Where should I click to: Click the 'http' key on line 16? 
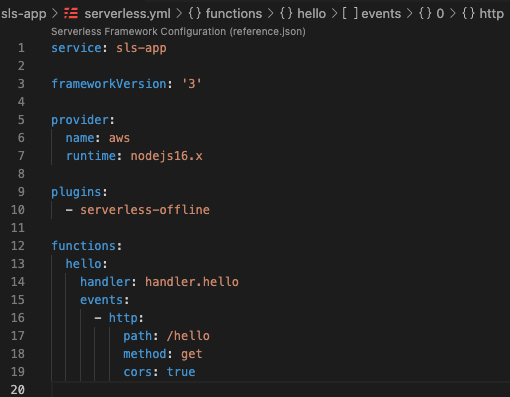[x=123, y=318]
